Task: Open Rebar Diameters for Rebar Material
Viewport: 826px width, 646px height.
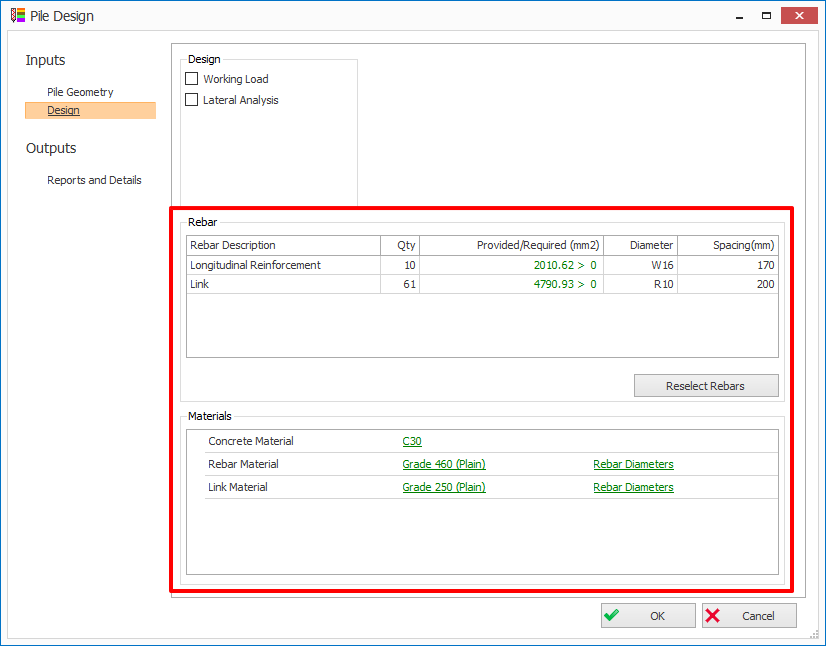Action: click(633, 464)
